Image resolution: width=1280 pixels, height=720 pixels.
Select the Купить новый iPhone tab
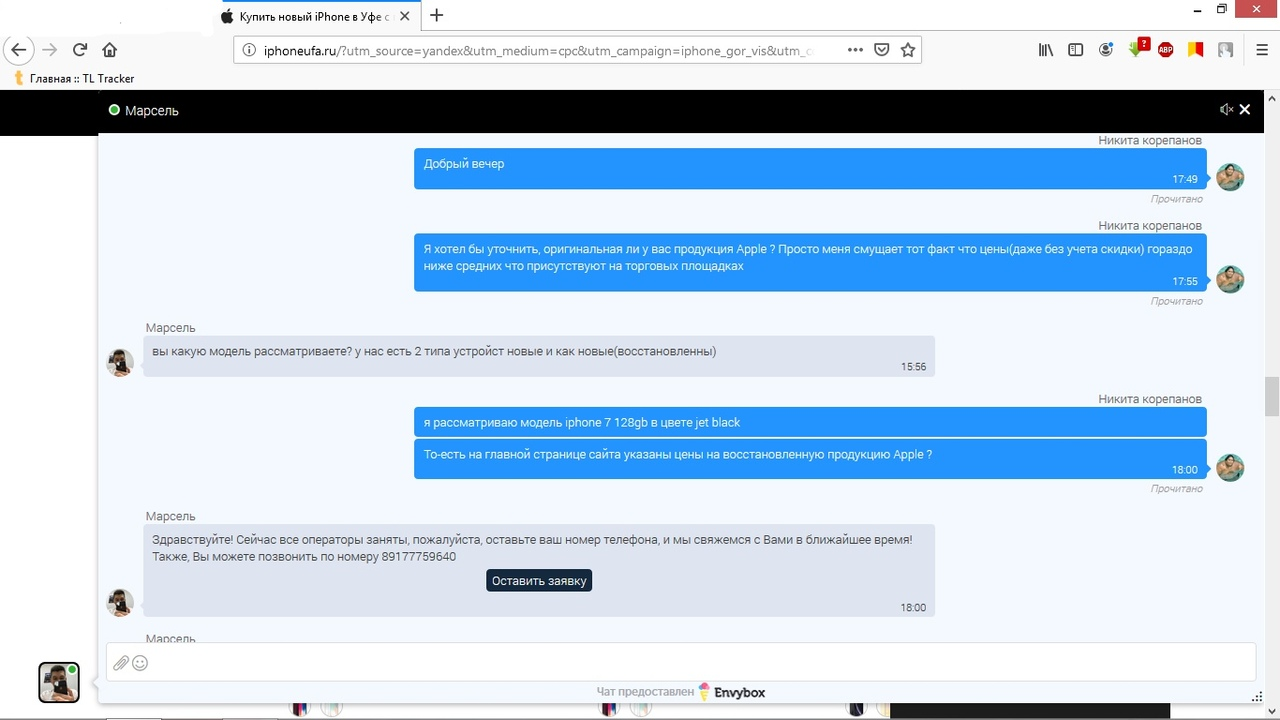315,16
